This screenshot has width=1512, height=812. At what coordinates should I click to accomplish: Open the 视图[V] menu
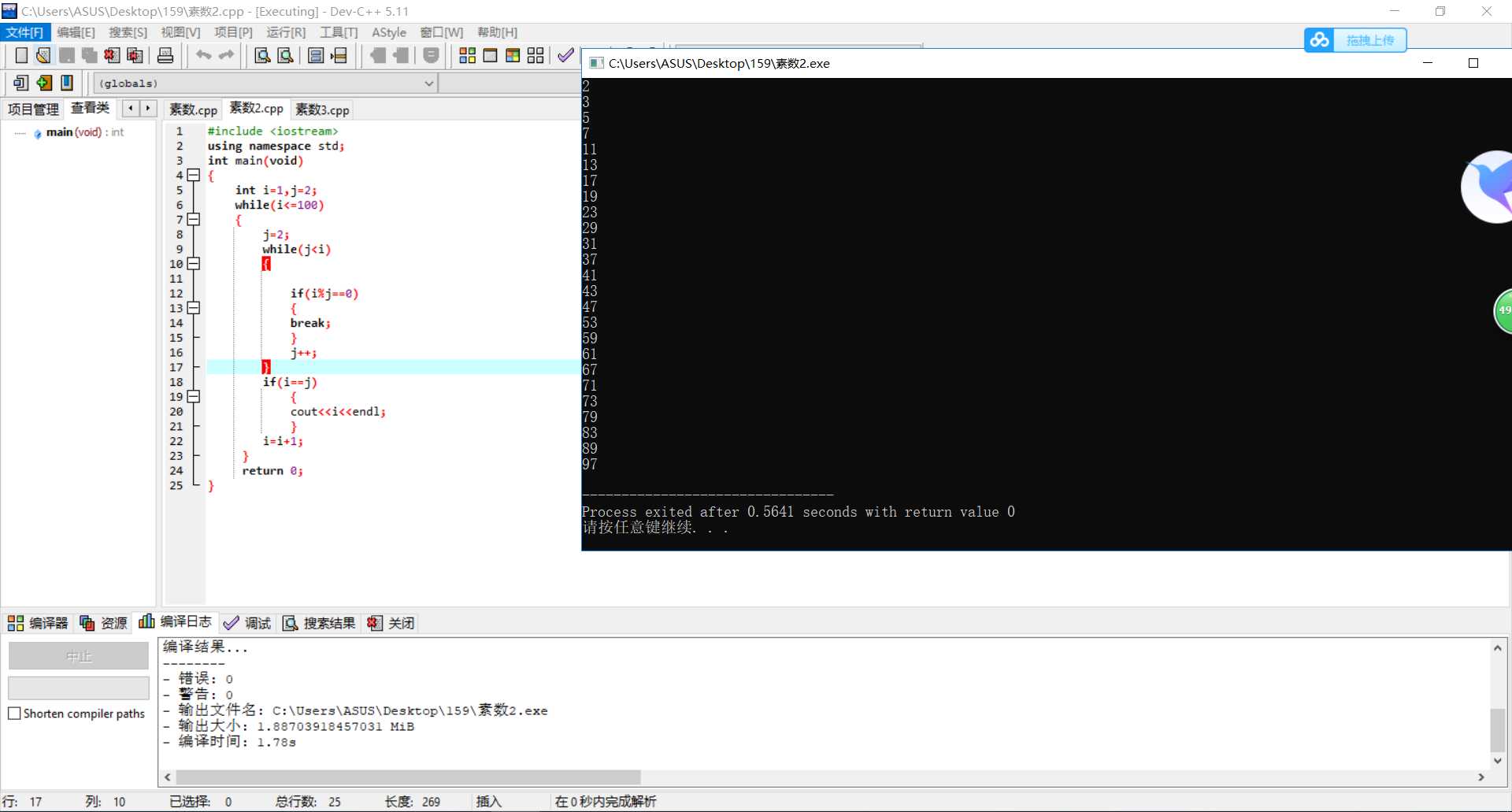[x=180, y=32]
